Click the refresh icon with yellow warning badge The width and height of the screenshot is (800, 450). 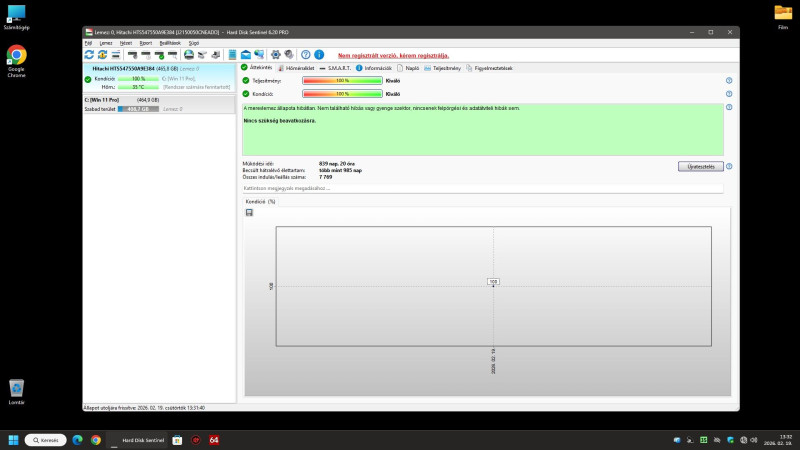[102, 55]
